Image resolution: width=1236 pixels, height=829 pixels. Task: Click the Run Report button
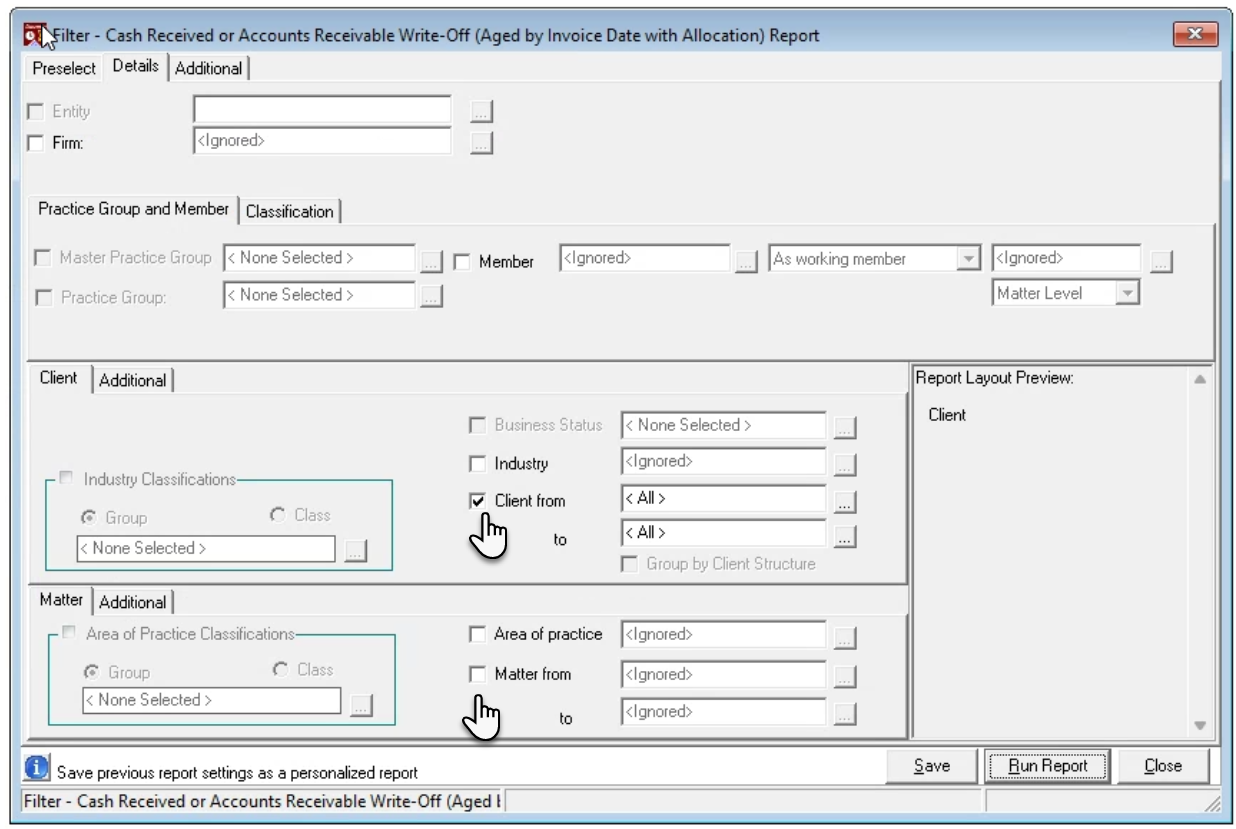click(1047, 766)
